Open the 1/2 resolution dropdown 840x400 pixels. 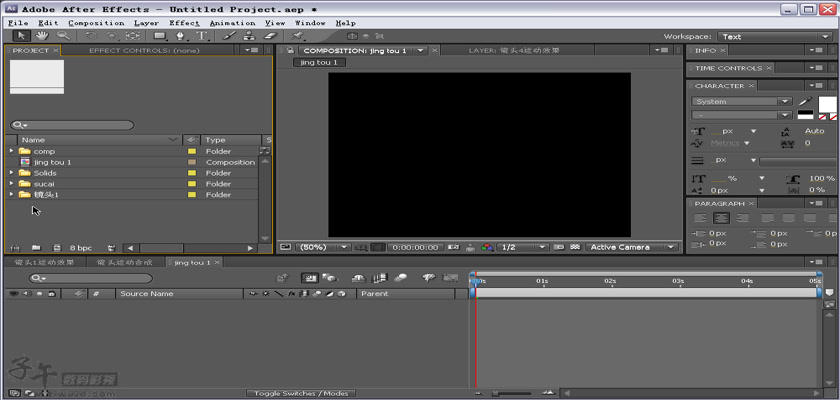click(x=523, y=247)
